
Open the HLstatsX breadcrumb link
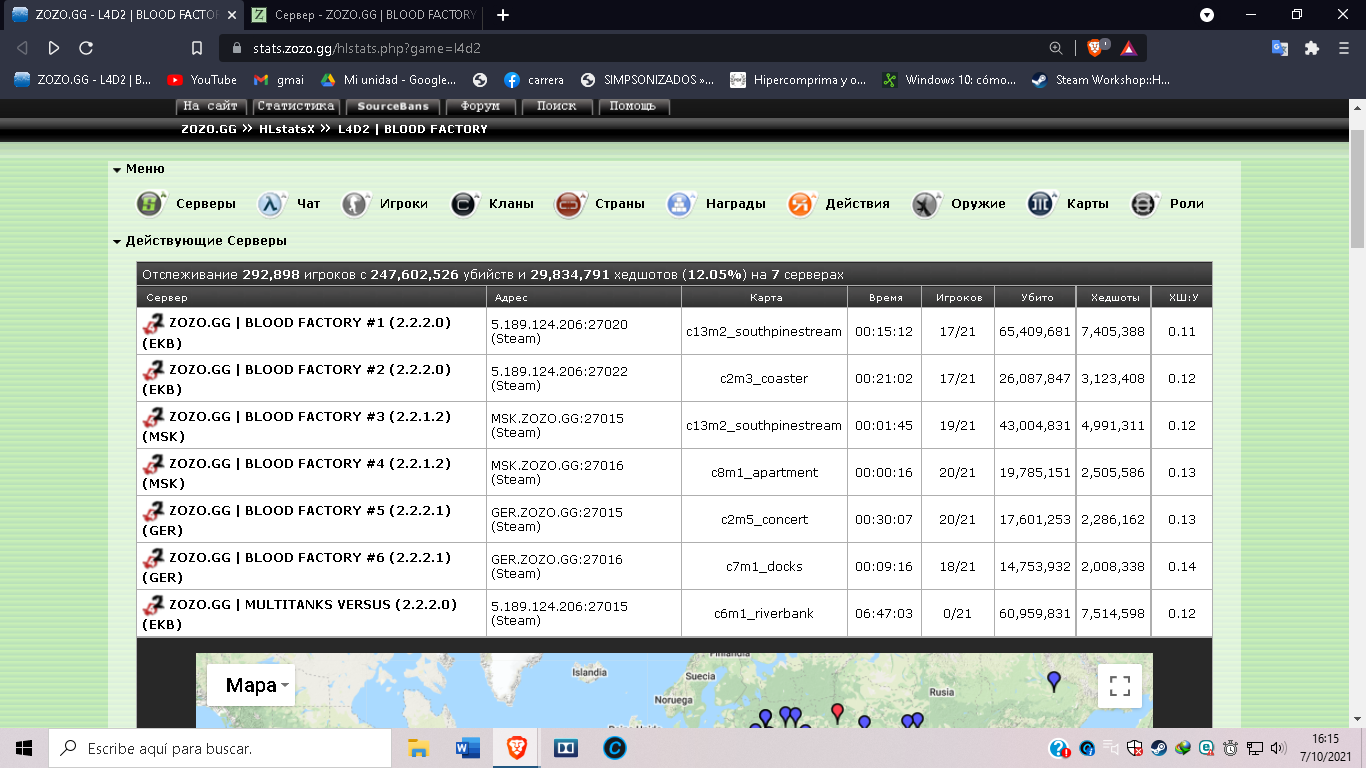287,129
